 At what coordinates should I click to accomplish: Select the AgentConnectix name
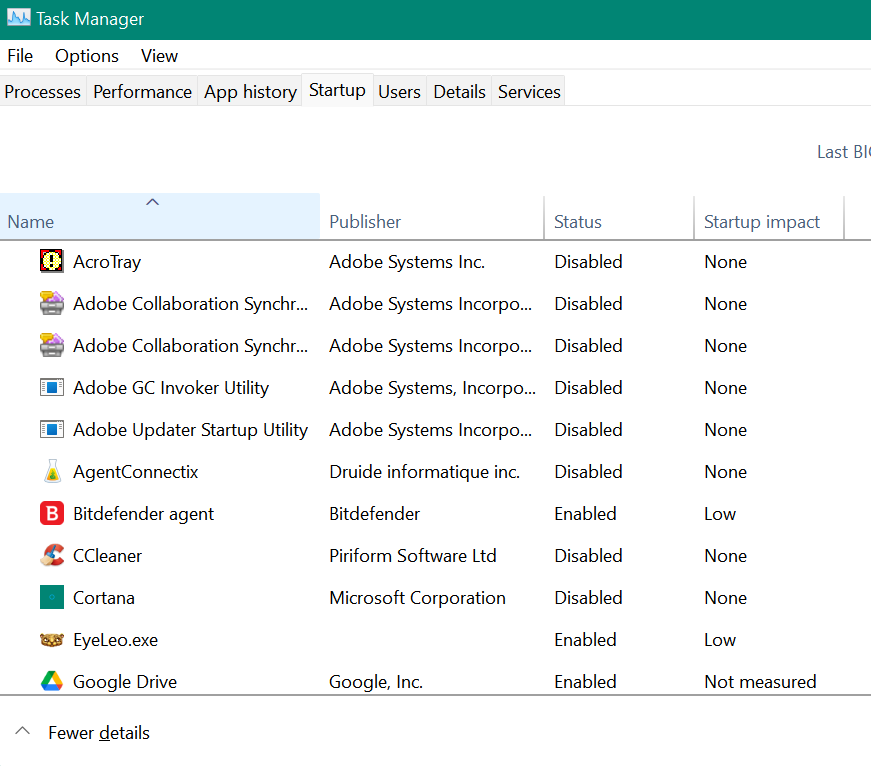pos(136,472)
